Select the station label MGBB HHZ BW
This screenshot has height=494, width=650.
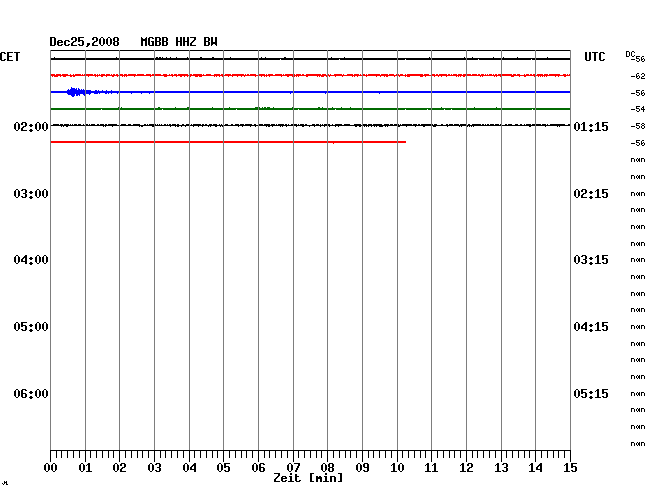[x=179, y=42]
